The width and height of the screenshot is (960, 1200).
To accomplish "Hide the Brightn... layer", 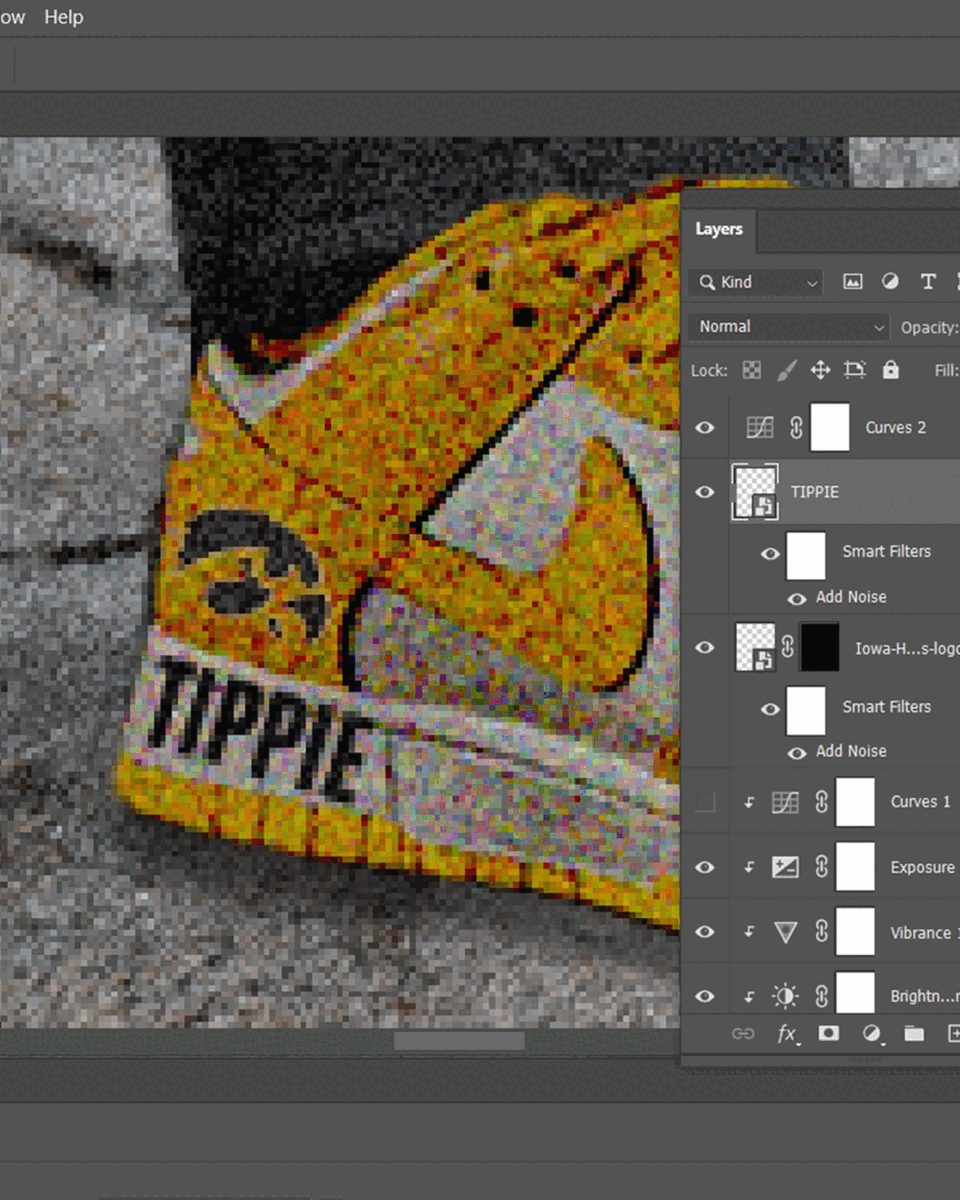I will (x=705, y=997).
